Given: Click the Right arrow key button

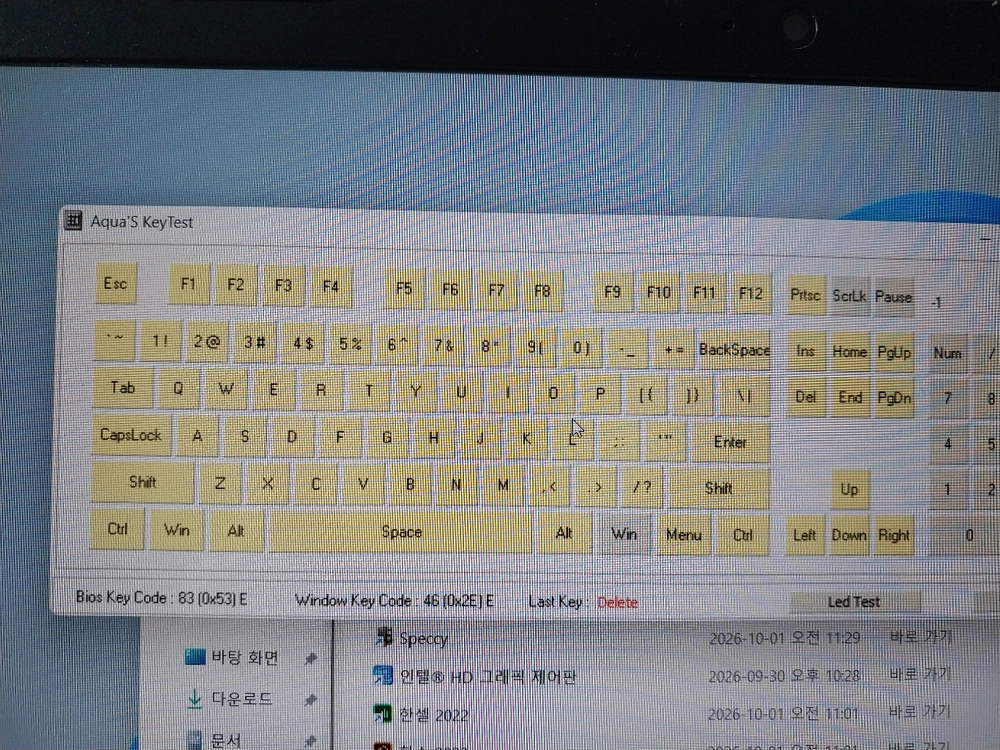Looking at the screenshot, I should (893, 536).
